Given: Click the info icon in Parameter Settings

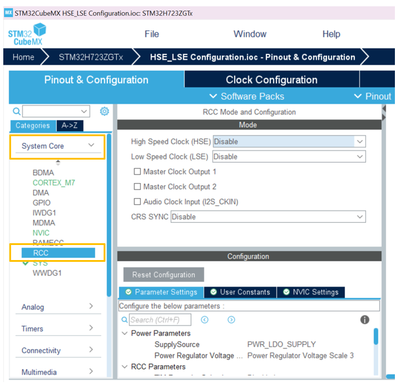Looking at the screenshot, I should [365, 320].
